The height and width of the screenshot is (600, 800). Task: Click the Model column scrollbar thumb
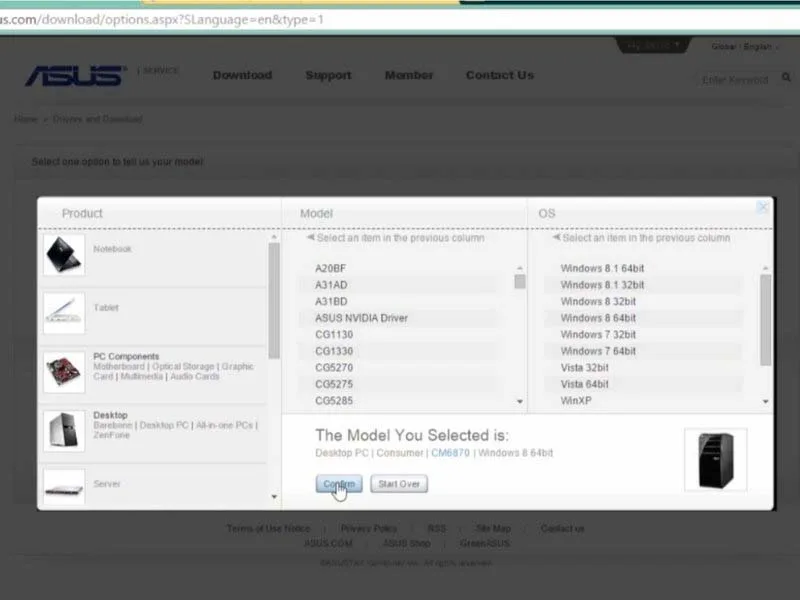[520, 282]
